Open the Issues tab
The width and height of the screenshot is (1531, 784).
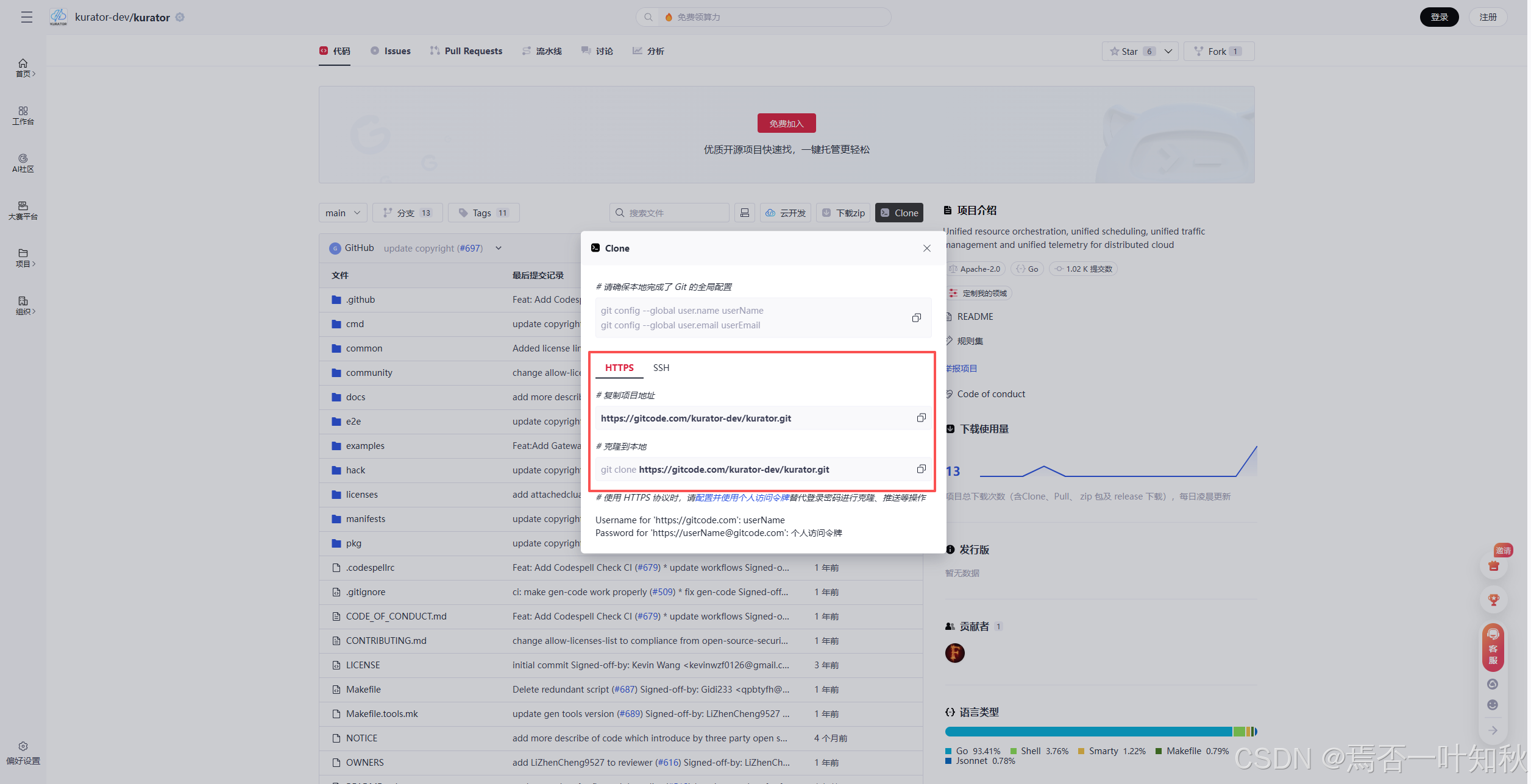click(391, 51)
